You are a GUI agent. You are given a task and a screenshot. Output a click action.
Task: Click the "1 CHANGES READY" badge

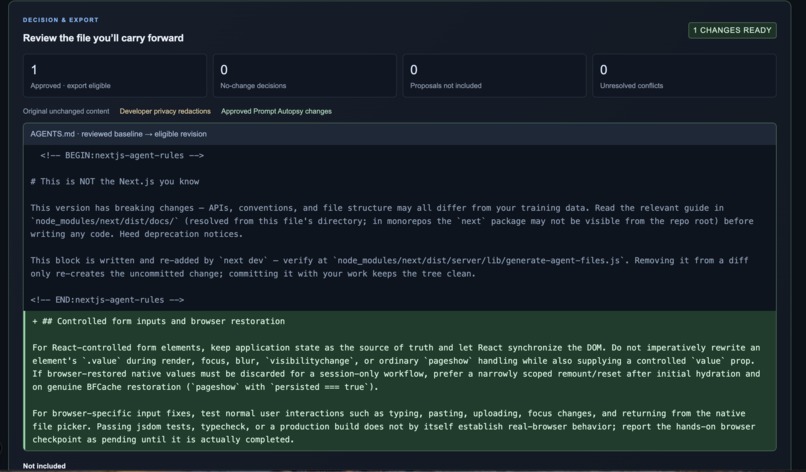point(732,30)
